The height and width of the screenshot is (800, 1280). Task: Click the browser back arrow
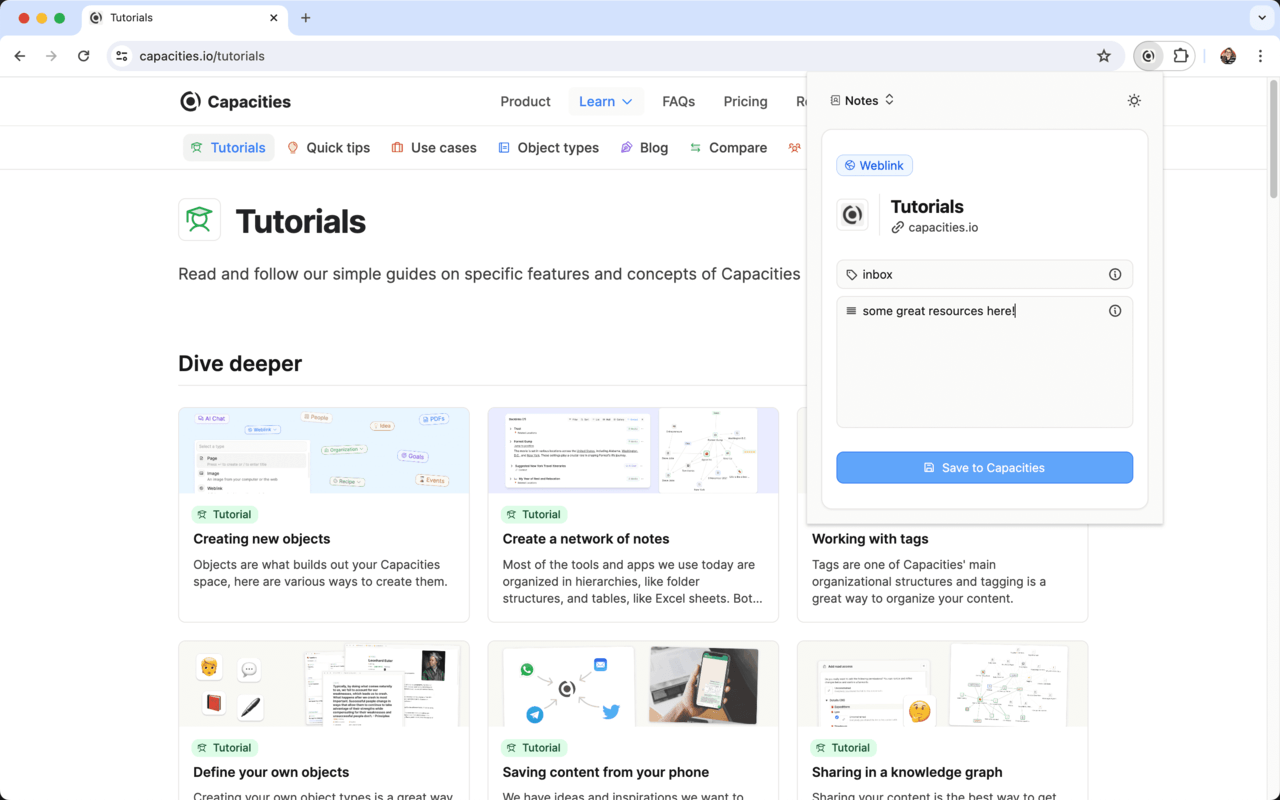click(x=20, y=56)
